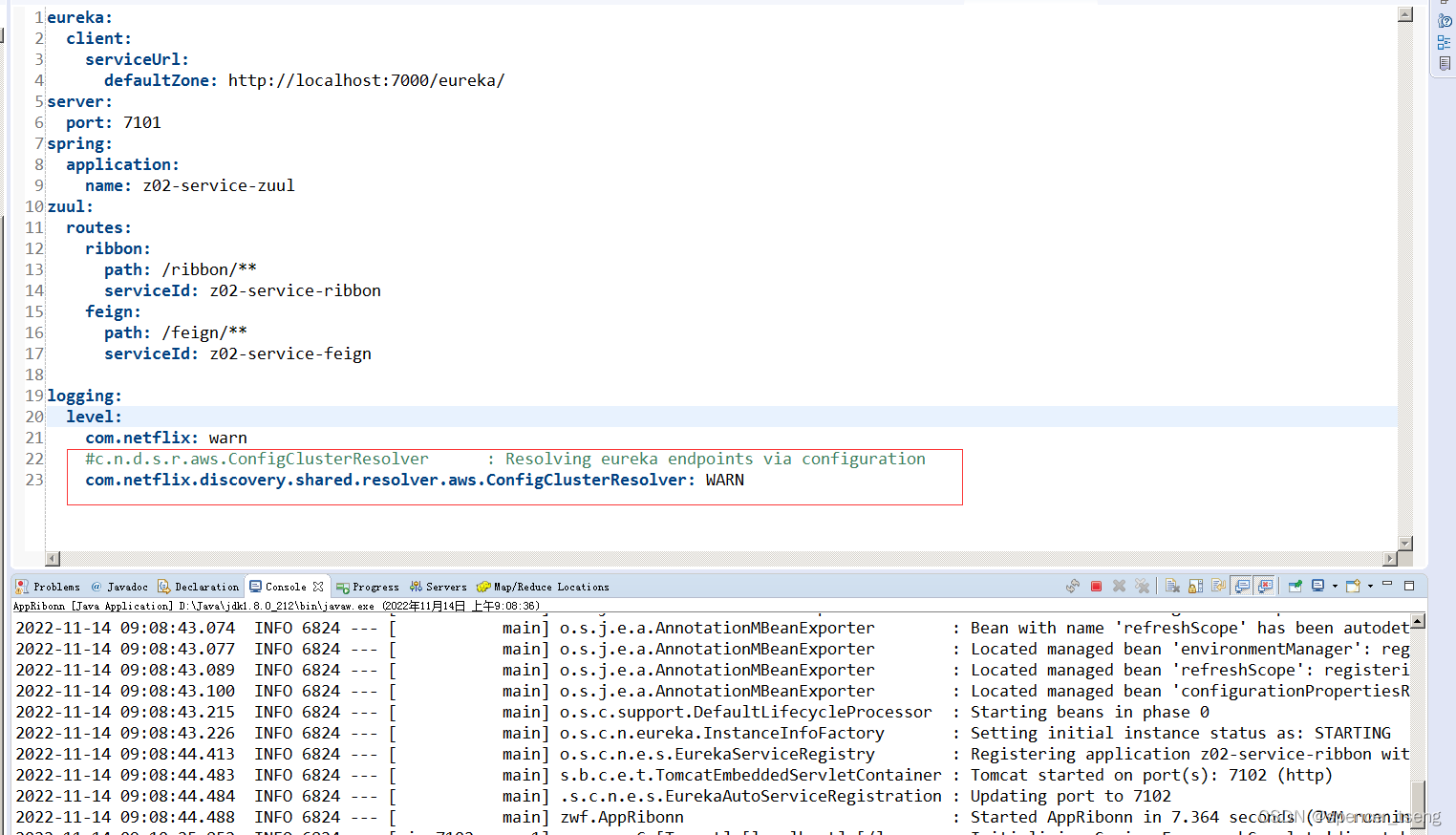Relaunch the AppRibonn Java application
1456x835 pixels.
1074,586
